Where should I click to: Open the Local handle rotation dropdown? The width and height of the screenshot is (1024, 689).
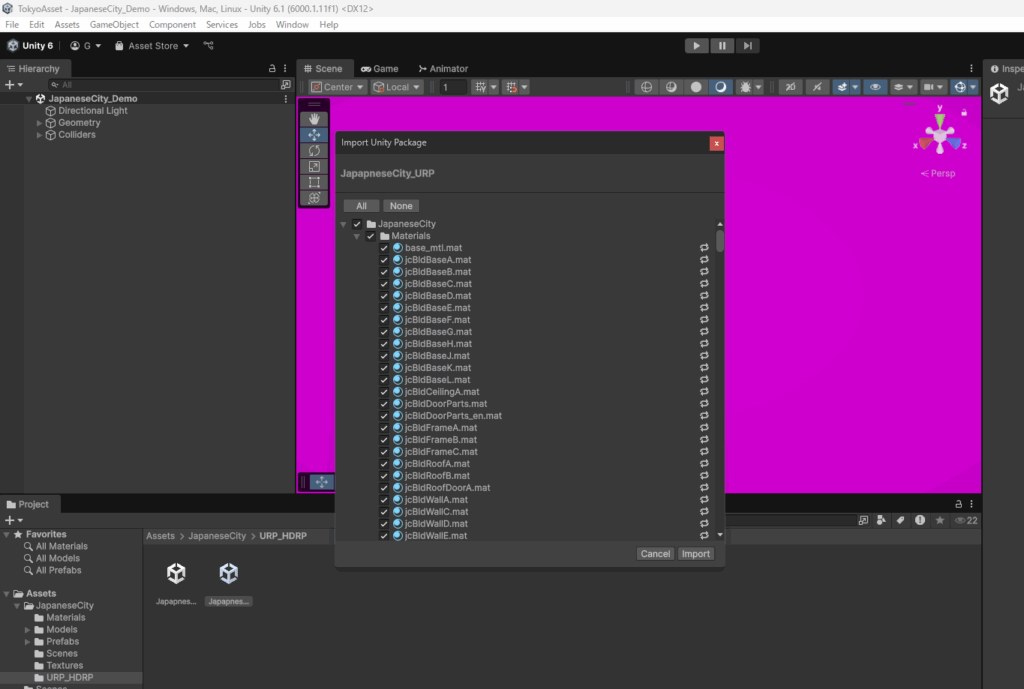click(396, 87)
